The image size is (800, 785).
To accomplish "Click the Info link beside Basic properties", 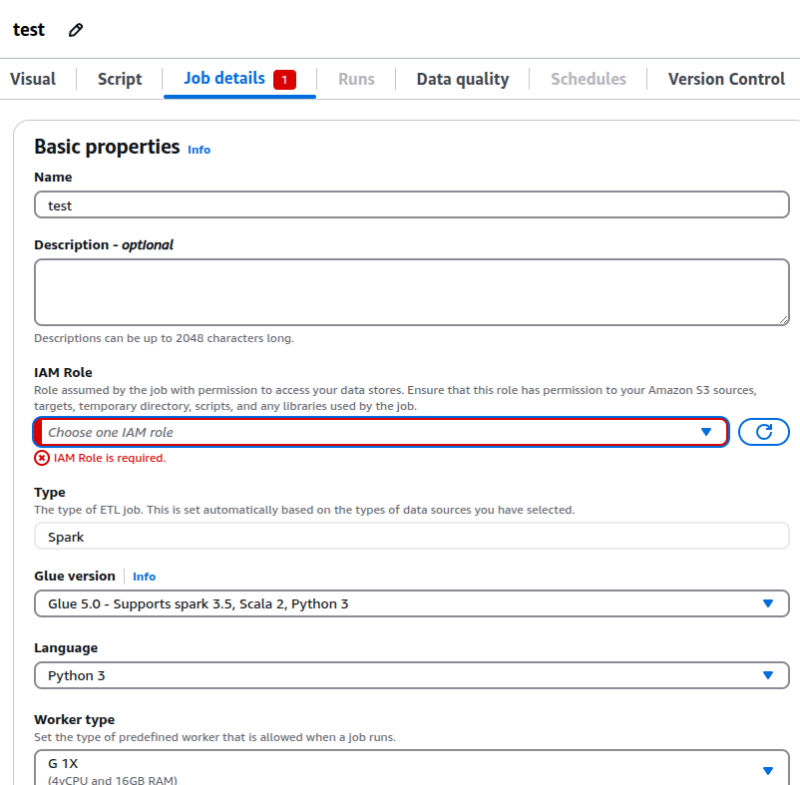I will [x=199, y=150].
